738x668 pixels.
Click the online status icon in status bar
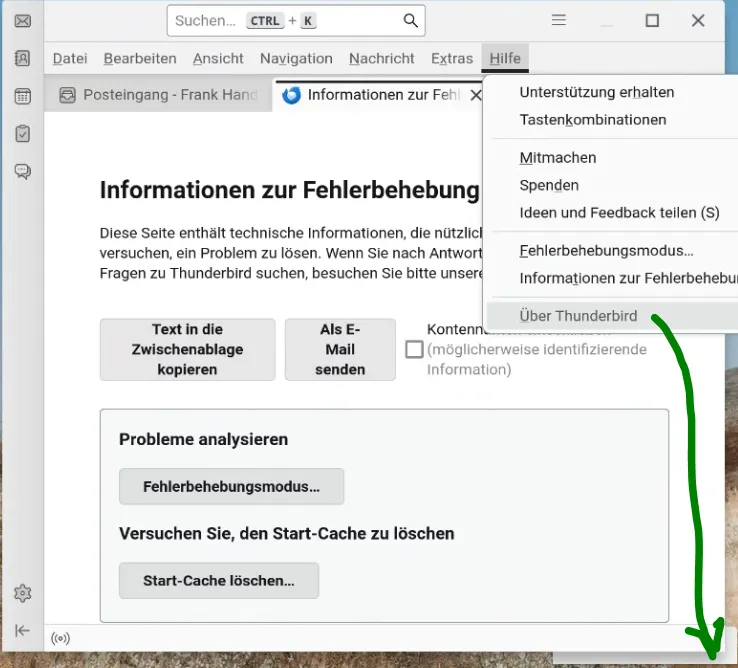[61, 638]
